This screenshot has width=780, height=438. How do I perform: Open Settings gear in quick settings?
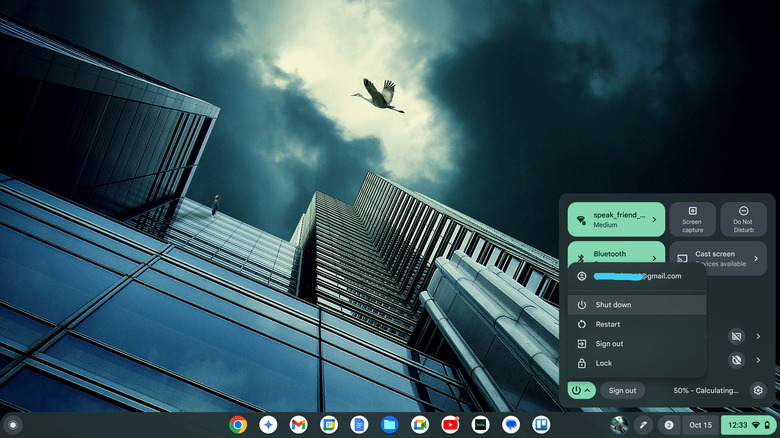[x=758, y=390]
